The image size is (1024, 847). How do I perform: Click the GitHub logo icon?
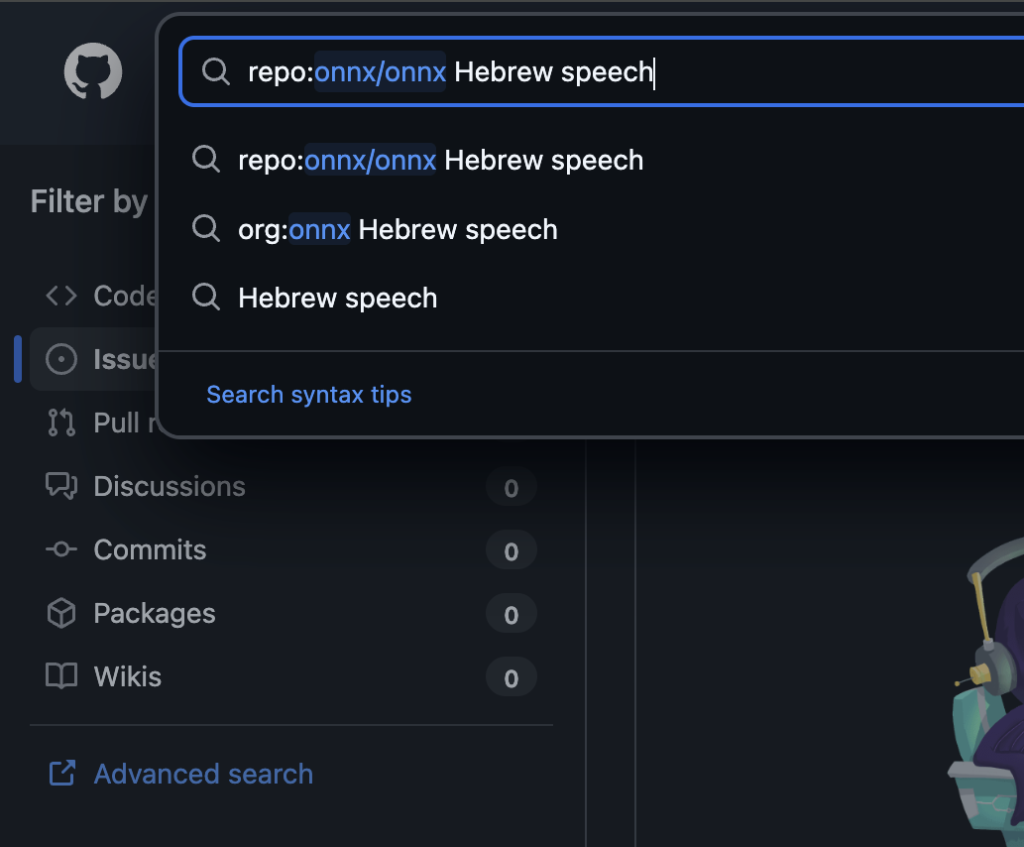93,73
